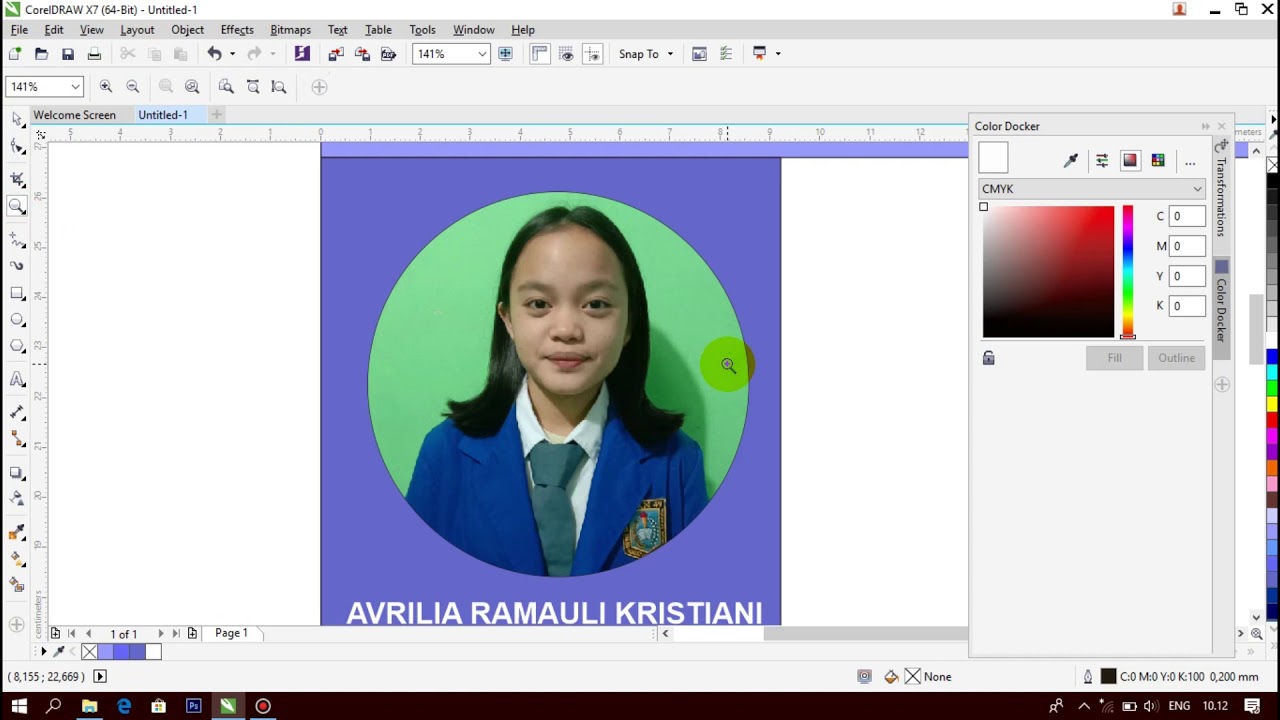Viewport: 1280px width, 720px height.
Task: Click the New document icon
Action: pos(15,54)
